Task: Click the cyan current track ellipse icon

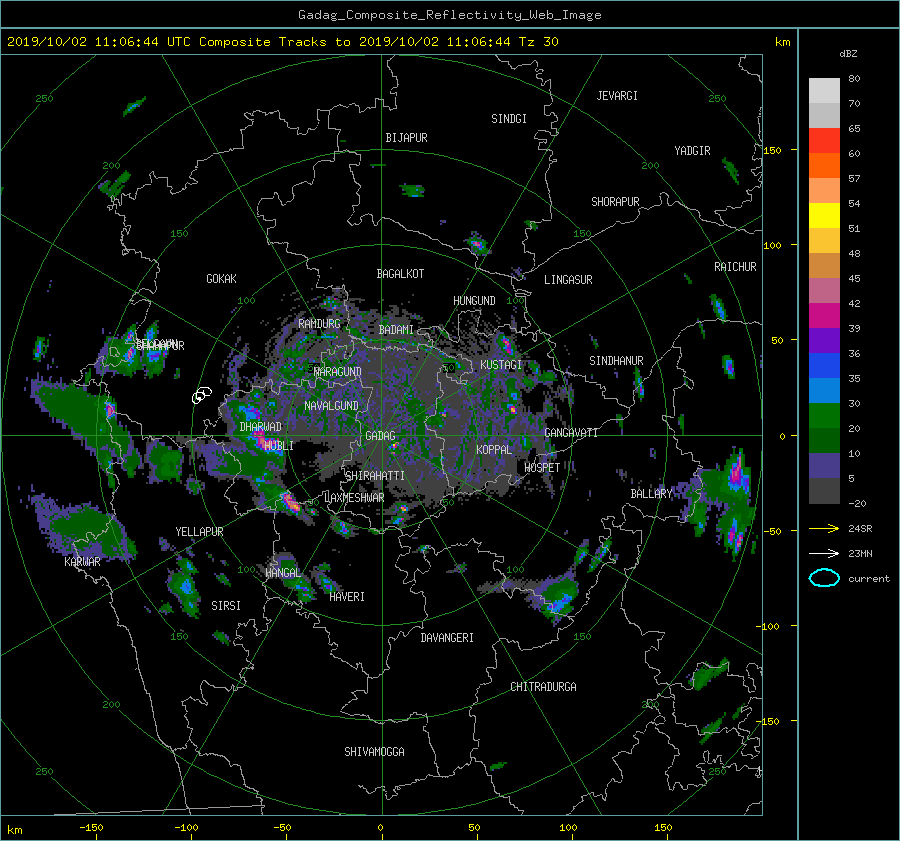Action: (824, 578)
